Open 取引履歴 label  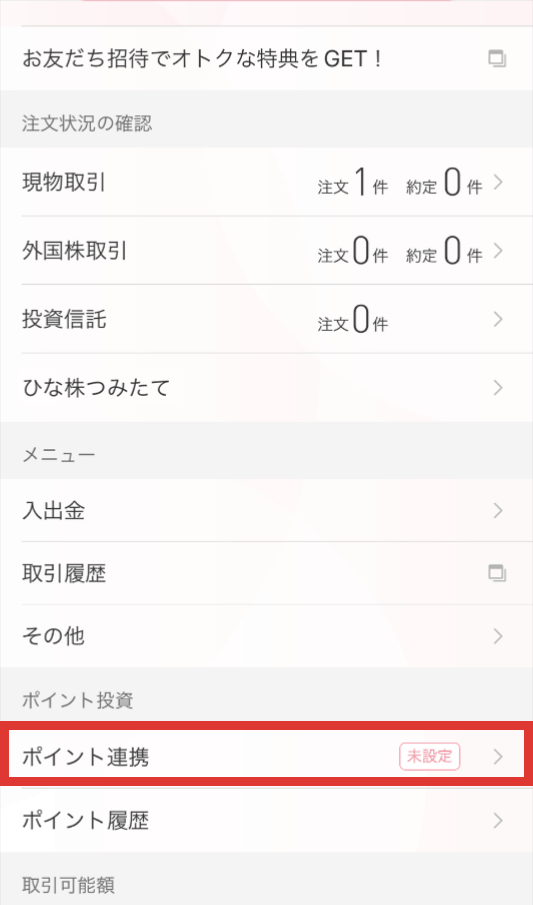tap(64, 573)
